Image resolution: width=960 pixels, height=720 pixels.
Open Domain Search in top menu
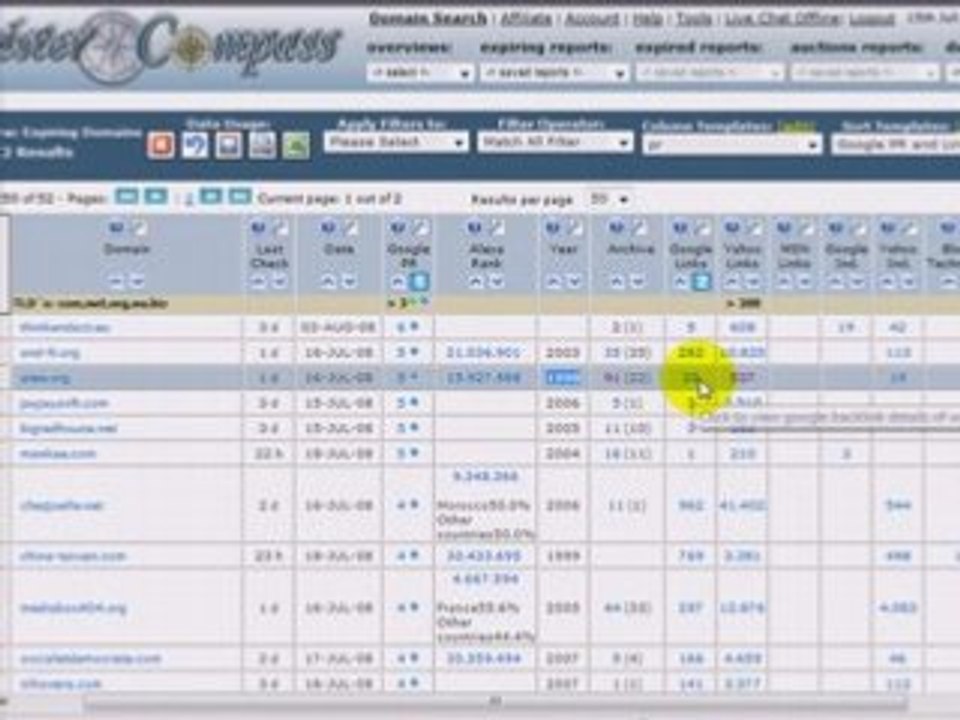click(x=427, y=19)
